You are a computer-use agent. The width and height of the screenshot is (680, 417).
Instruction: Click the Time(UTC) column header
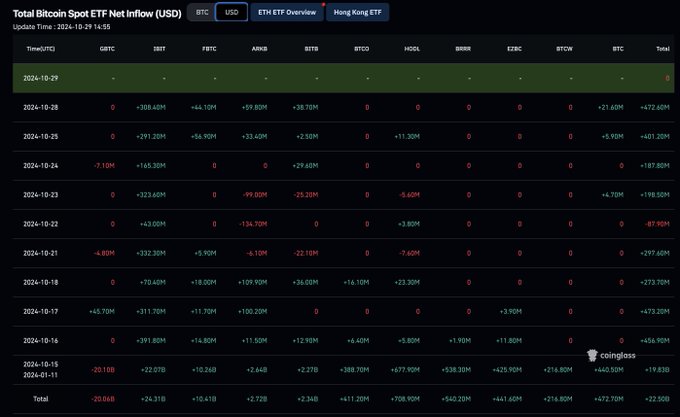pyautogui.click(x=41, y=49)
